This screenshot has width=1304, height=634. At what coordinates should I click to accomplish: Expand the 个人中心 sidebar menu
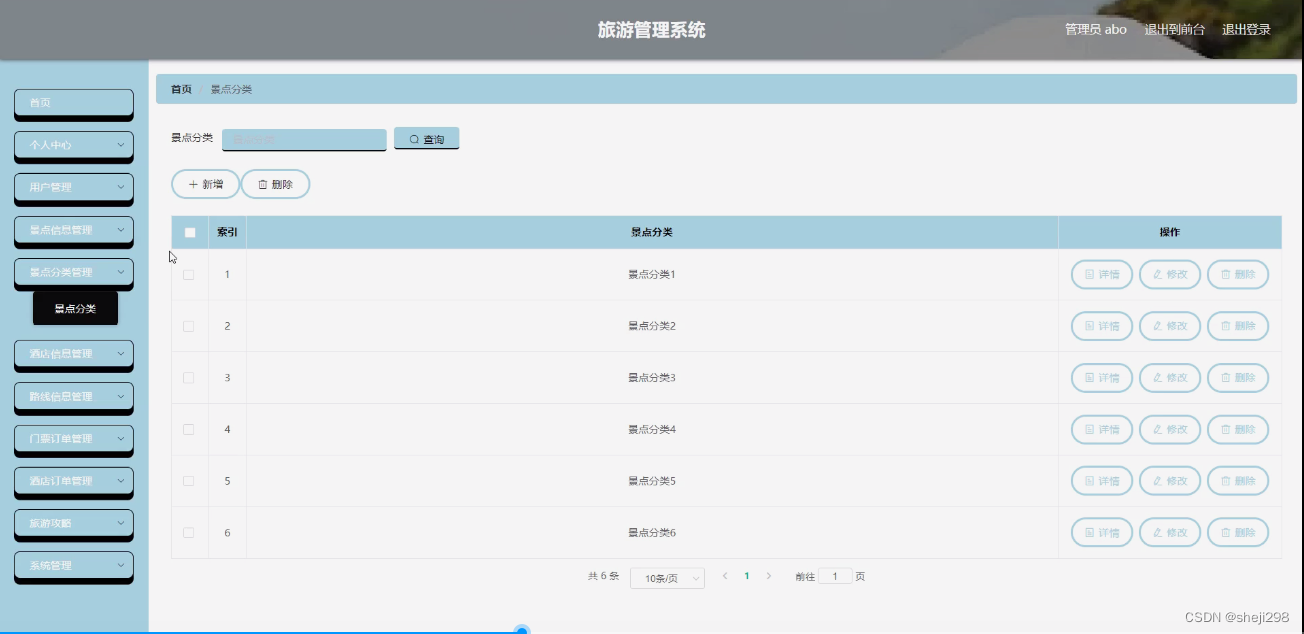[73, 146]
